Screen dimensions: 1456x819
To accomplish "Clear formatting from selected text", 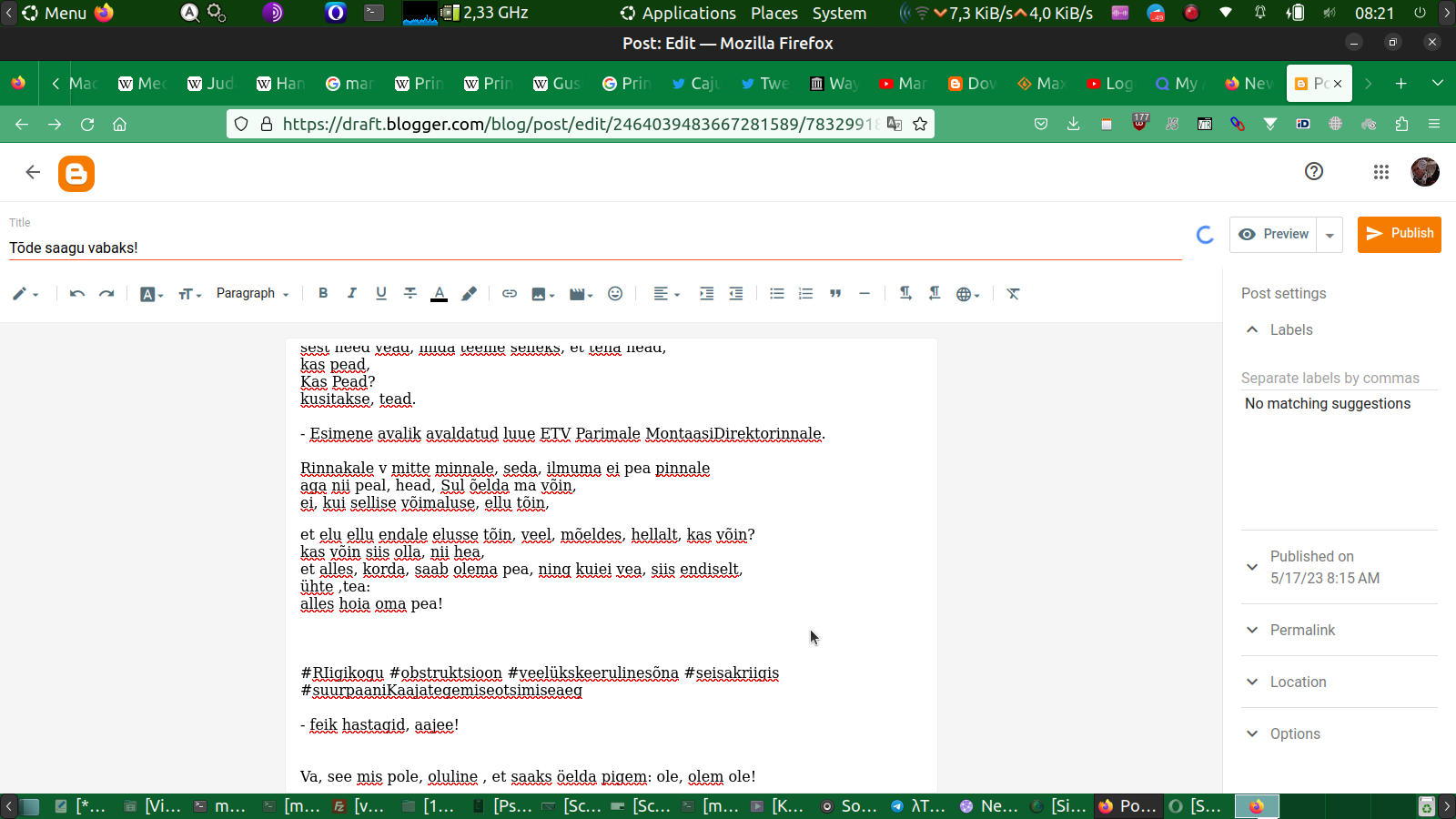I will point(1013,294).
